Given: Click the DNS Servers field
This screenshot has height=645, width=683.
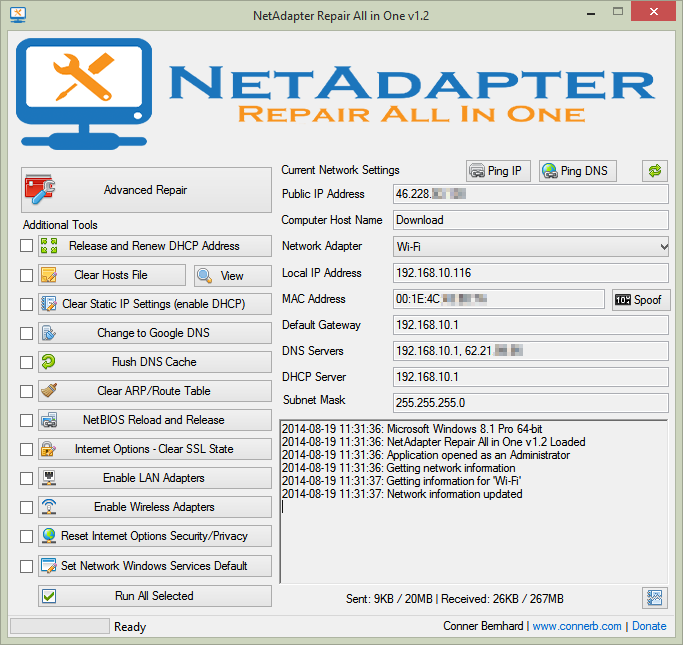Looking at the screenshot, I should 531,351.
